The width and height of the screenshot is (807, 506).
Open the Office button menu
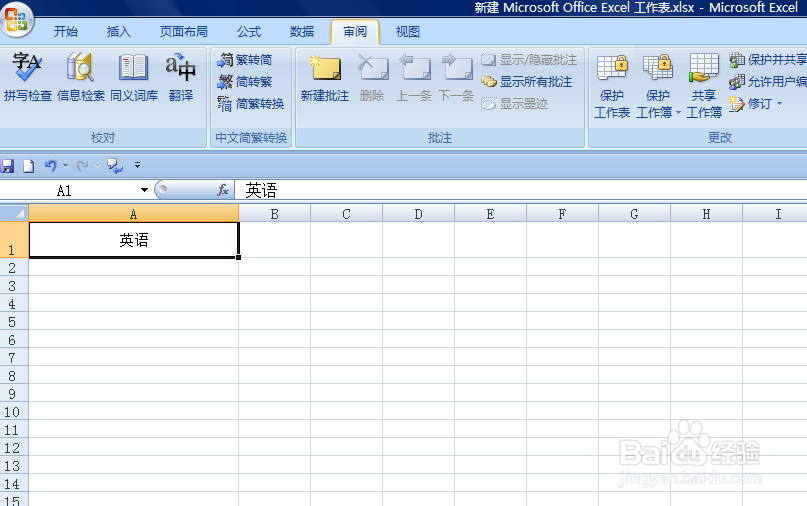[x=16, y=20]
